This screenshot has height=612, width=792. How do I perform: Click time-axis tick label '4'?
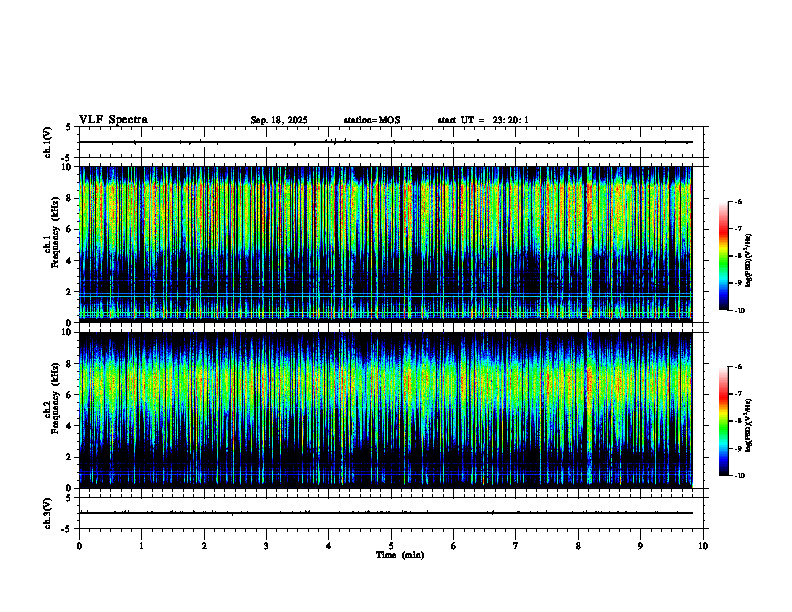[x=329, y=546]
